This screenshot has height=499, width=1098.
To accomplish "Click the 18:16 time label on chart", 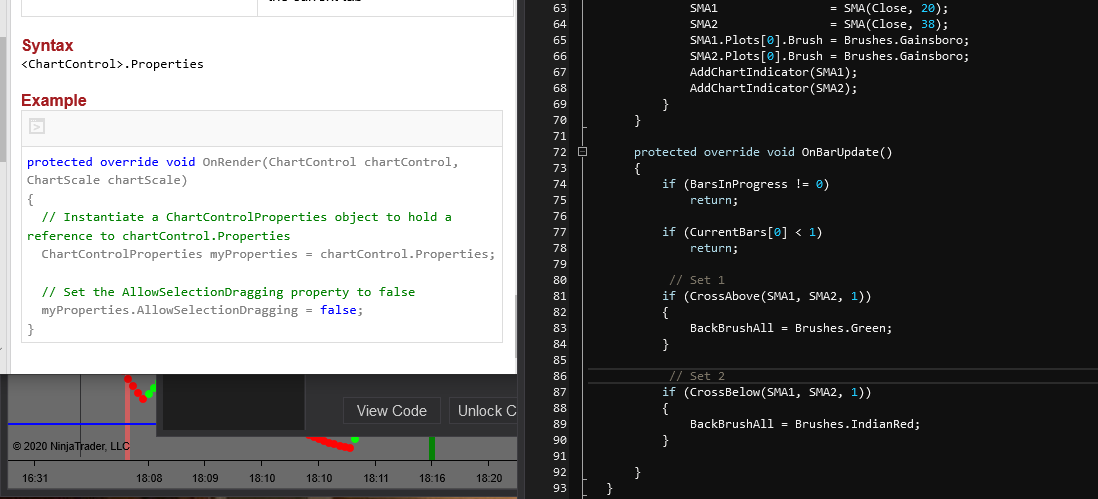I will (431, 479).
